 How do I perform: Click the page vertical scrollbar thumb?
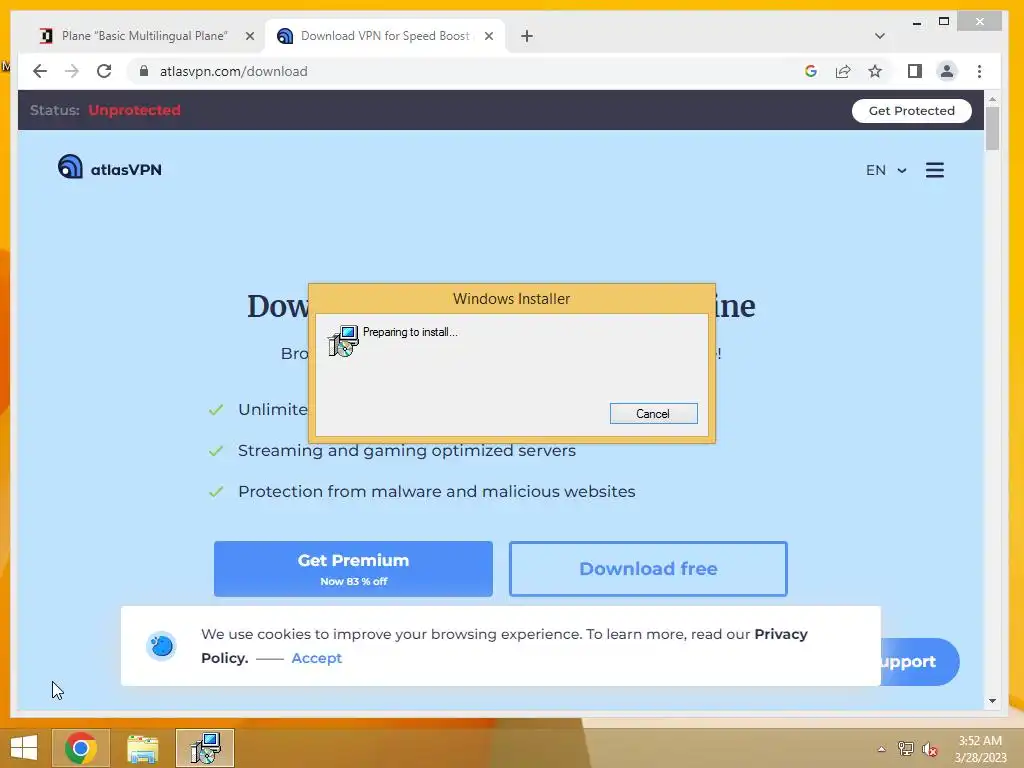992,128
